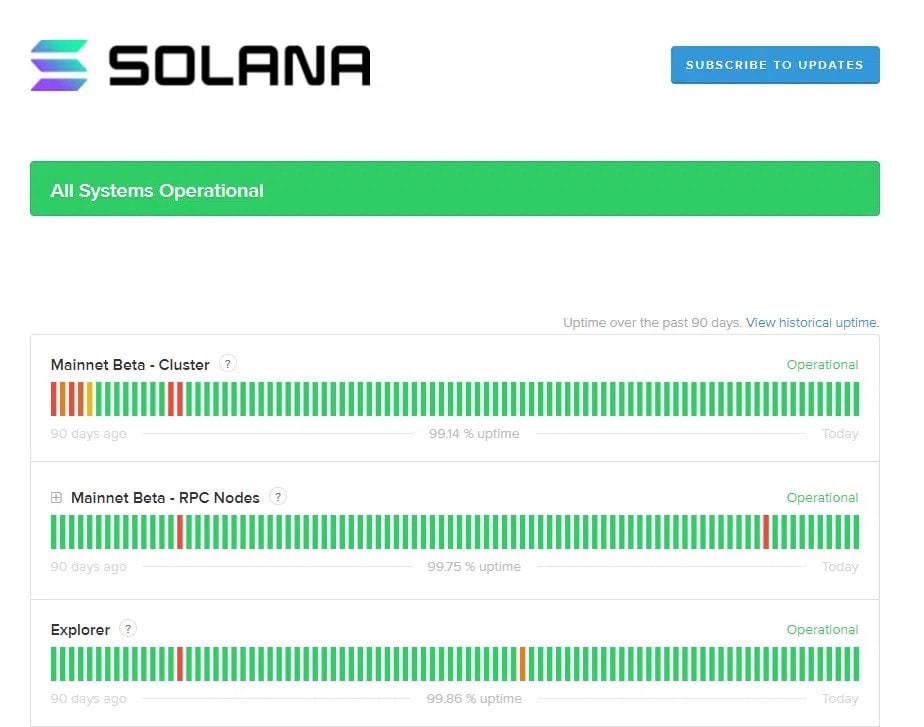924x727 pixels.
Task: Open the help icon next to Mainnet Beta - Cluster
Action: tap(227, 364)
